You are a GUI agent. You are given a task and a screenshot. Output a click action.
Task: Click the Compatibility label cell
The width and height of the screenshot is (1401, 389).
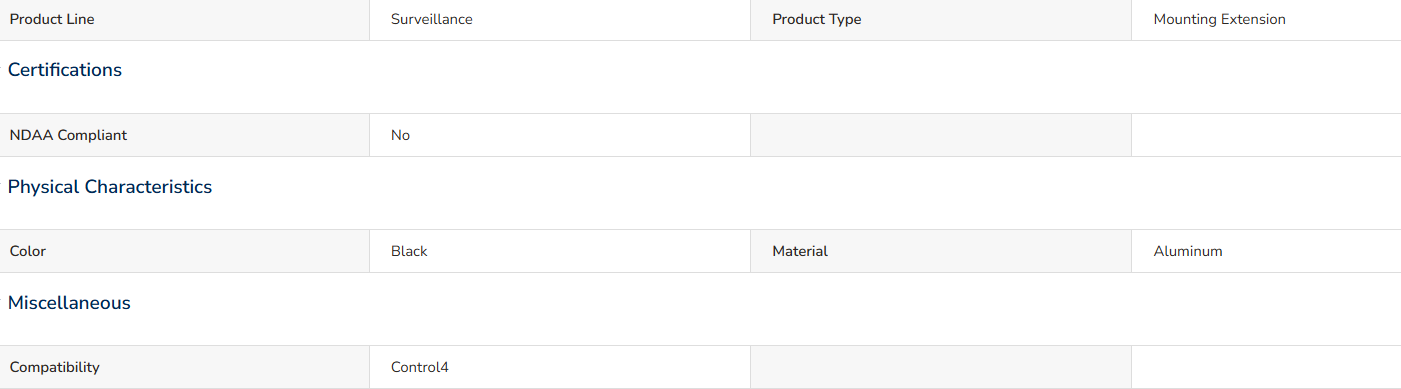coord(184,367)
